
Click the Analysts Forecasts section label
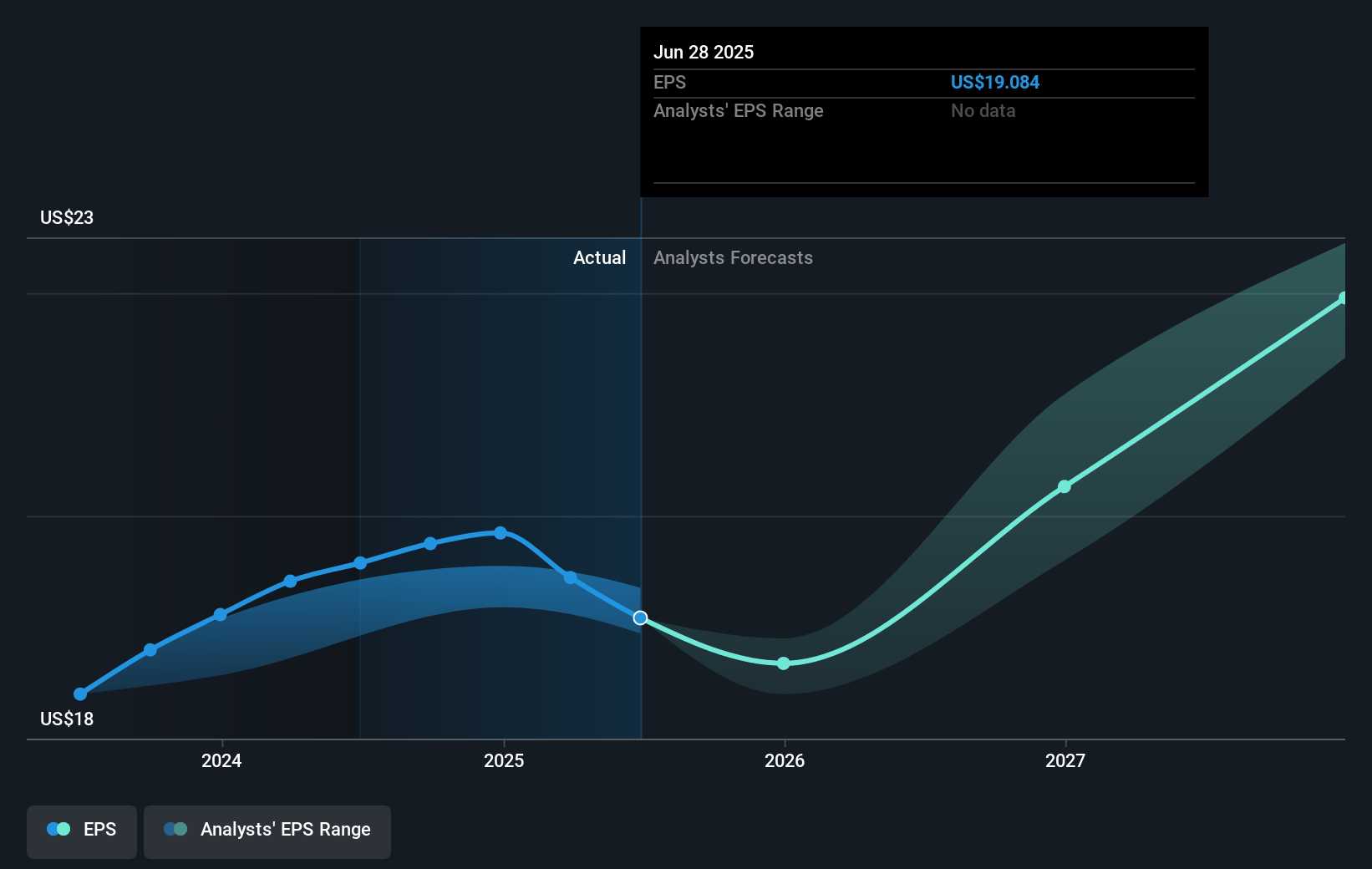[733, 258]
